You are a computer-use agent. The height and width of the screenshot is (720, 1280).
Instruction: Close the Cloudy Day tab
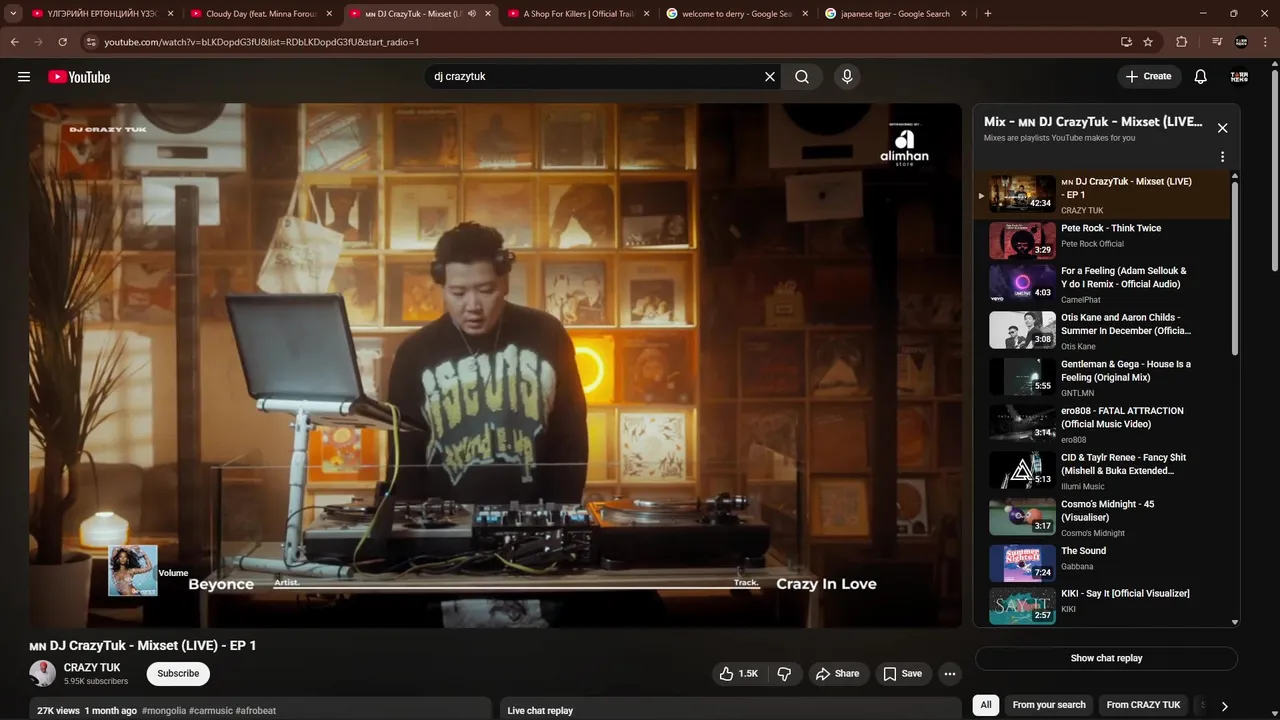point(330,14)
